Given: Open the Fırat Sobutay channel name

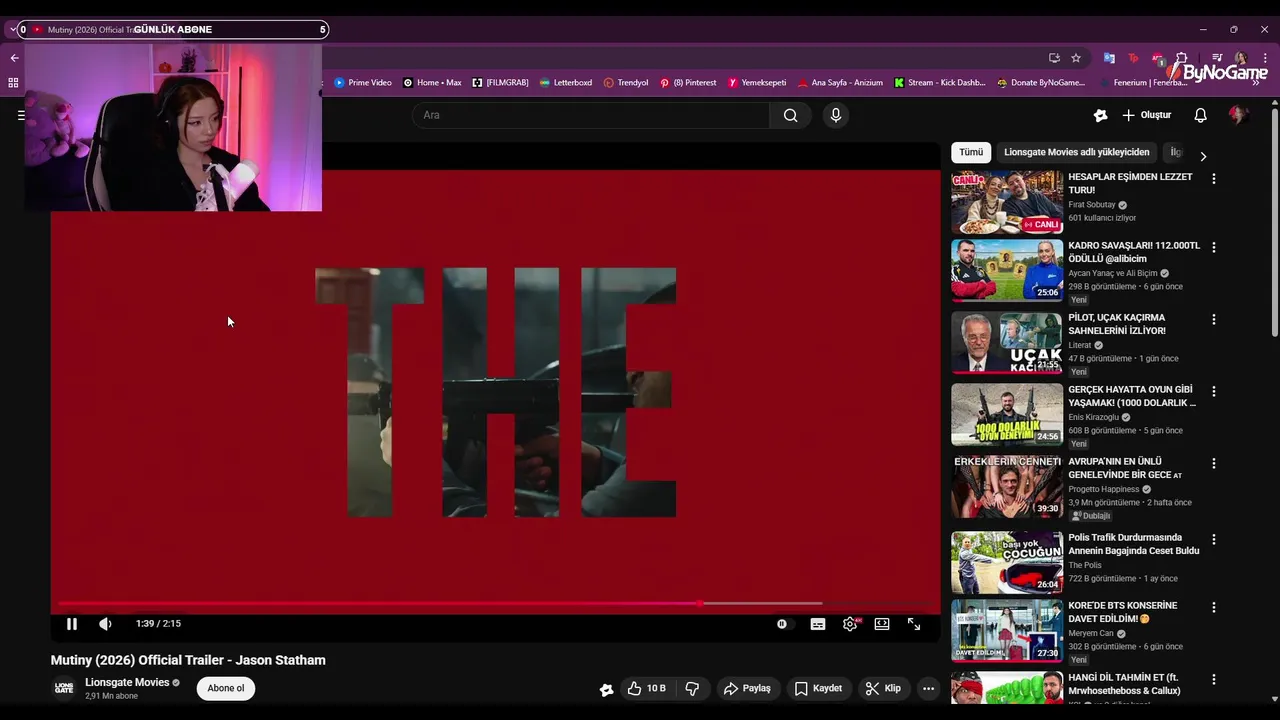Looking at the screenshot, I should (1091, 205).
